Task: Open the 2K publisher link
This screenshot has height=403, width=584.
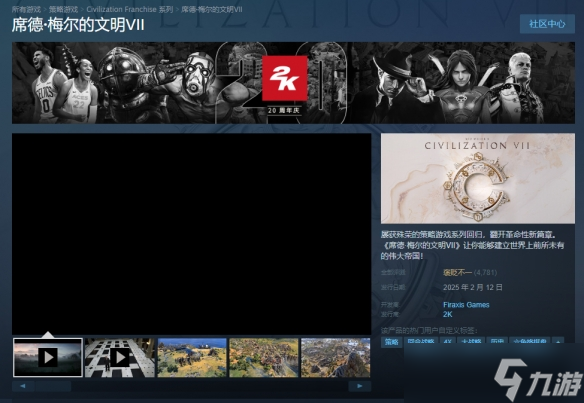Action: [x=448, y=314]
